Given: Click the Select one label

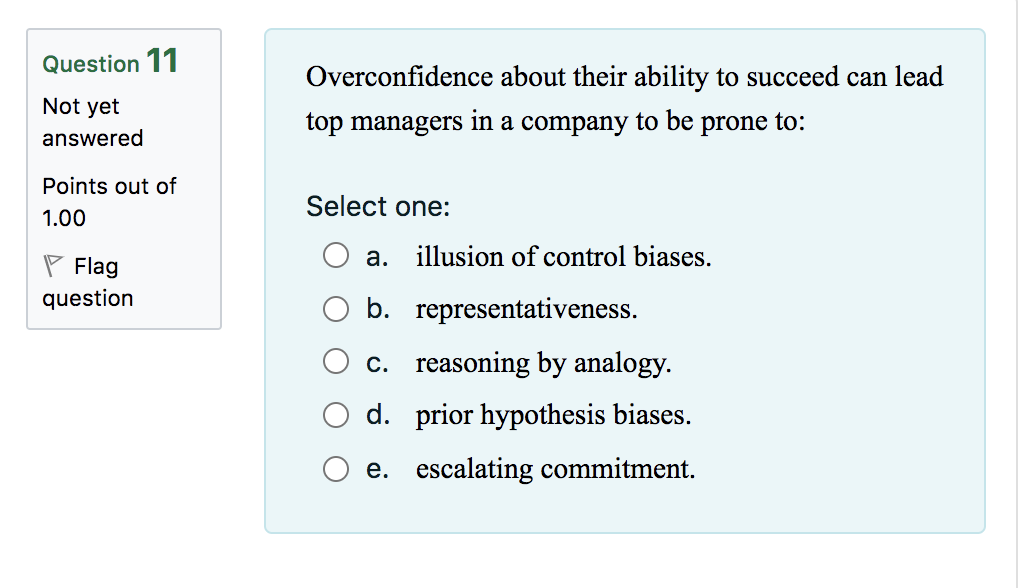Looking at the screenshot, I should (378, 206).
